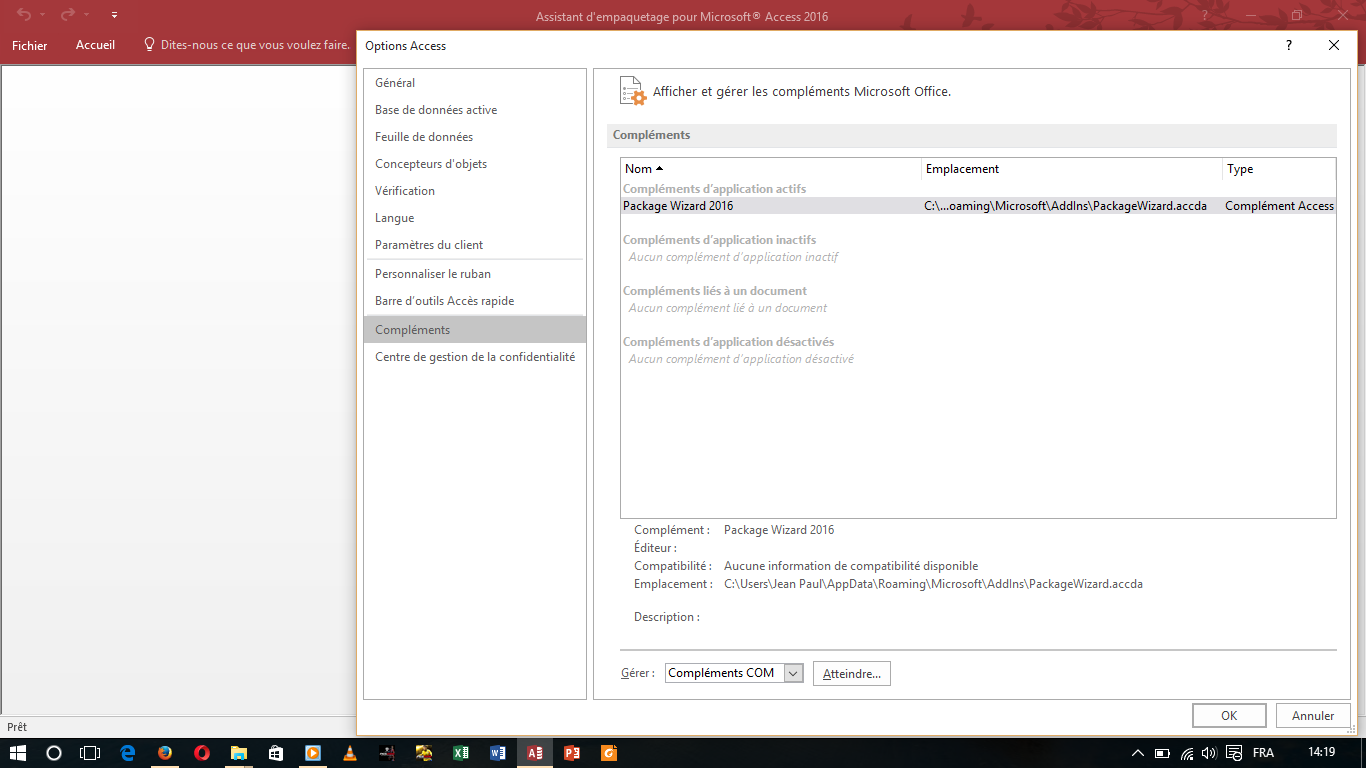Viewport: 1366px width, 768px height.
Task: Open Task View on taskbar
Action: tap(90, 753)
